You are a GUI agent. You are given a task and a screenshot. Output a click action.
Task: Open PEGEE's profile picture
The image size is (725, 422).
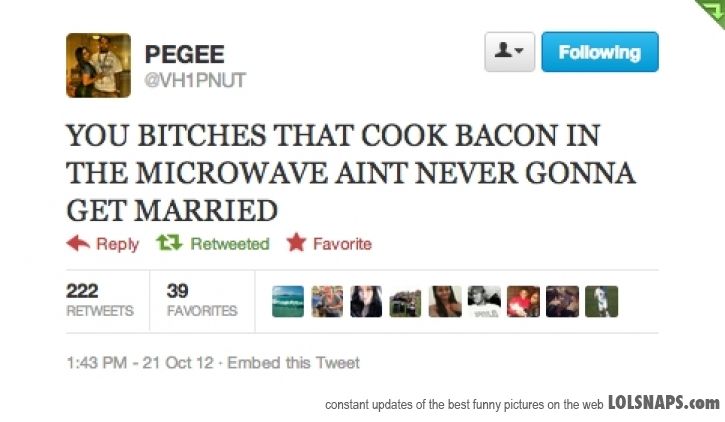(98, 65)
